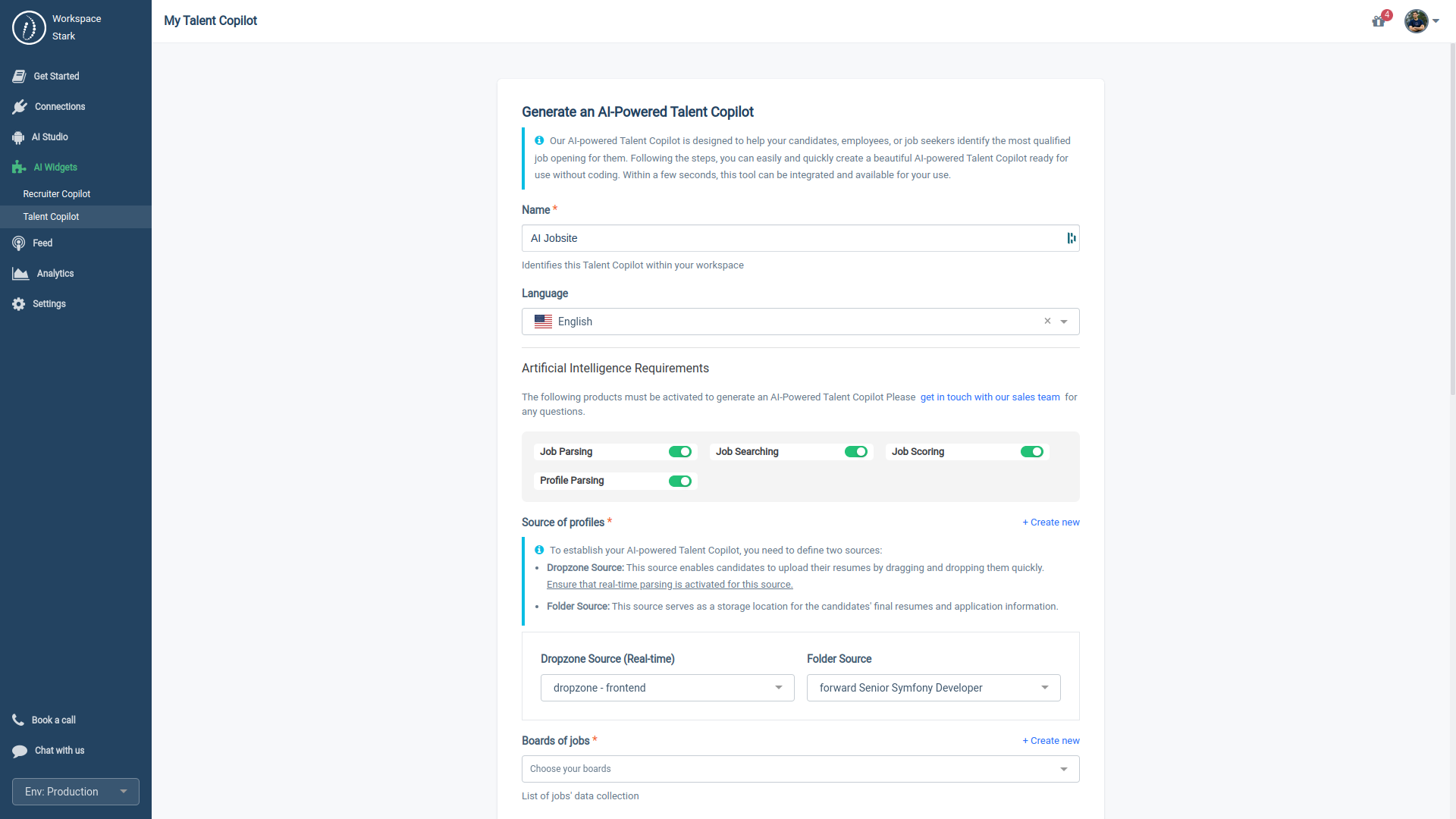Click the Book a call phone icon
The width and height of the screenshot is (1456, 819).
19,720
